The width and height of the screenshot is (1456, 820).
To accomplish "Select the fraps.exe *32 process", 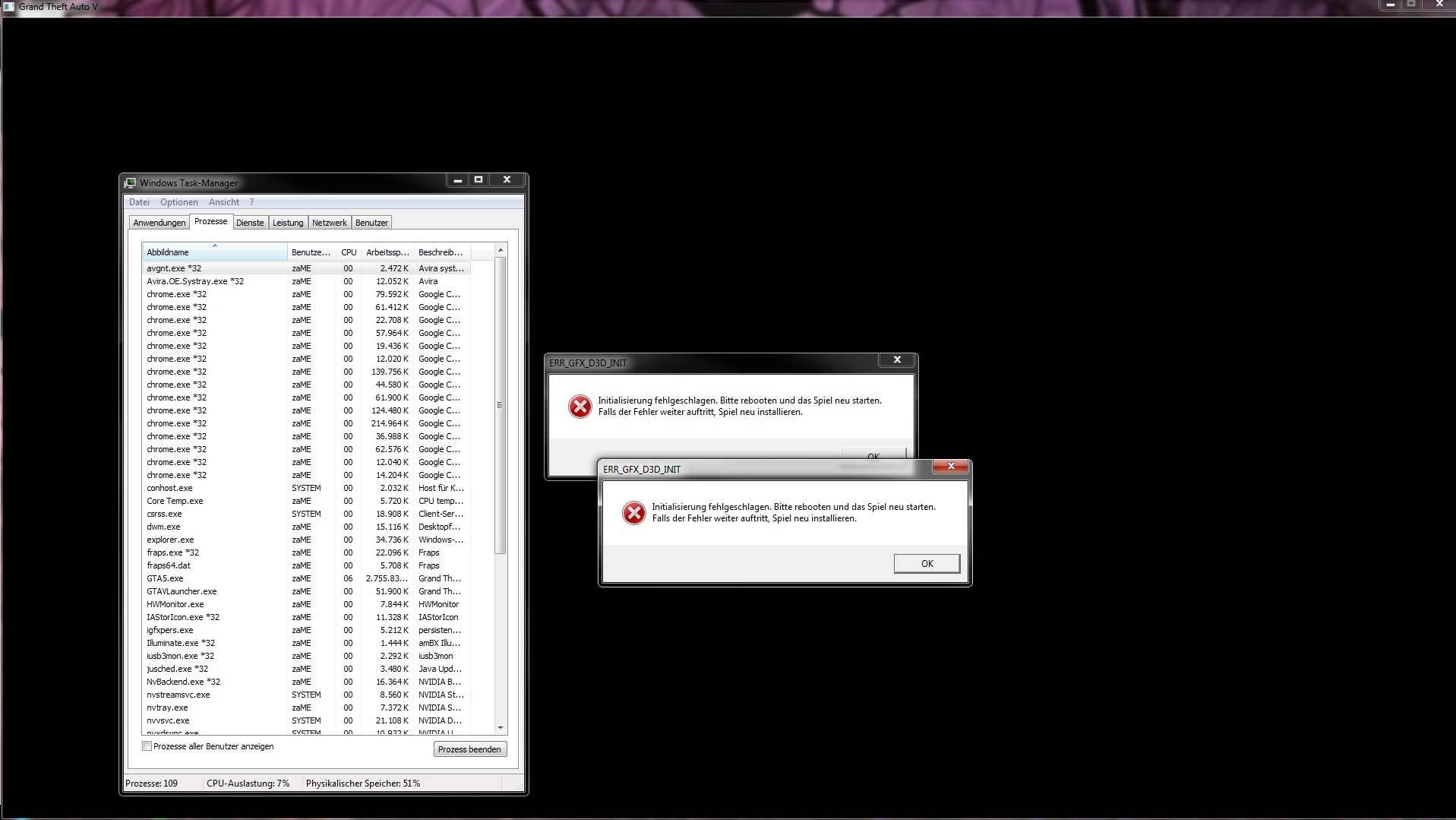I will click(x=306, y=552).
